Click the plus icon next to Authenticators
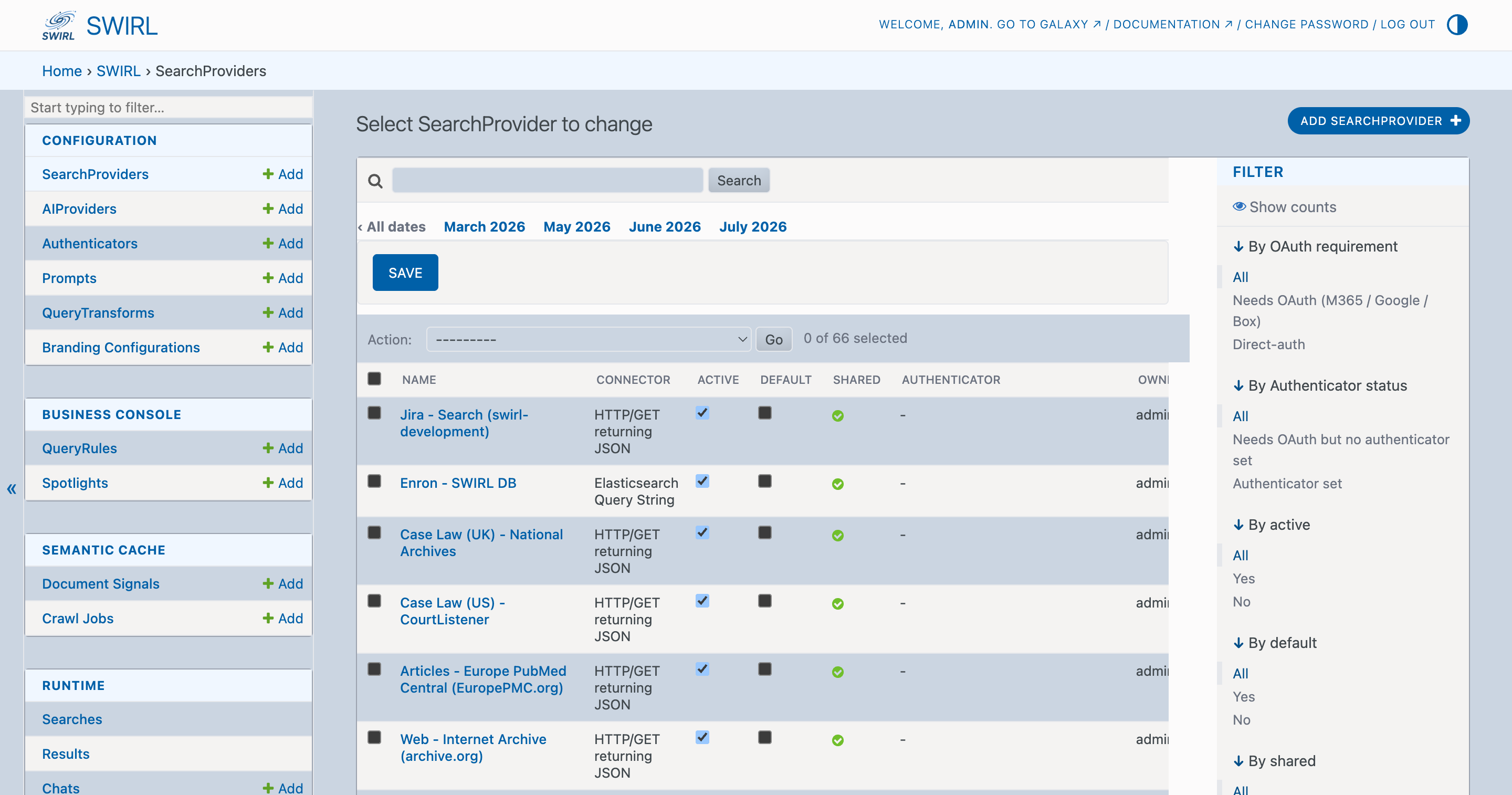Image resolution: width=1512 pixels, height=795 pixels. coord(268,243)
